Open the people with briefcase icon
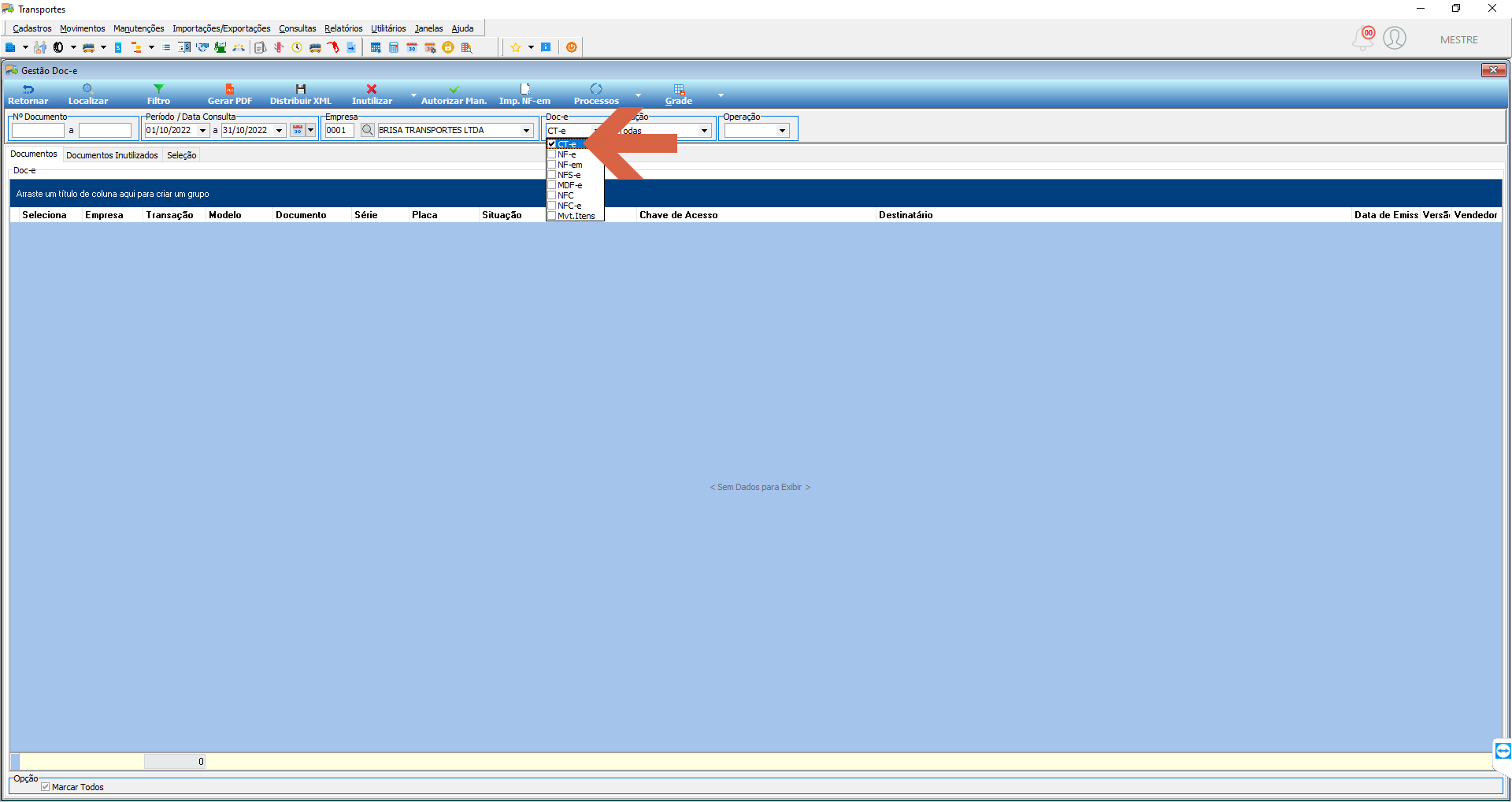Screen dimensions: 1512x802 coord(40,47)
